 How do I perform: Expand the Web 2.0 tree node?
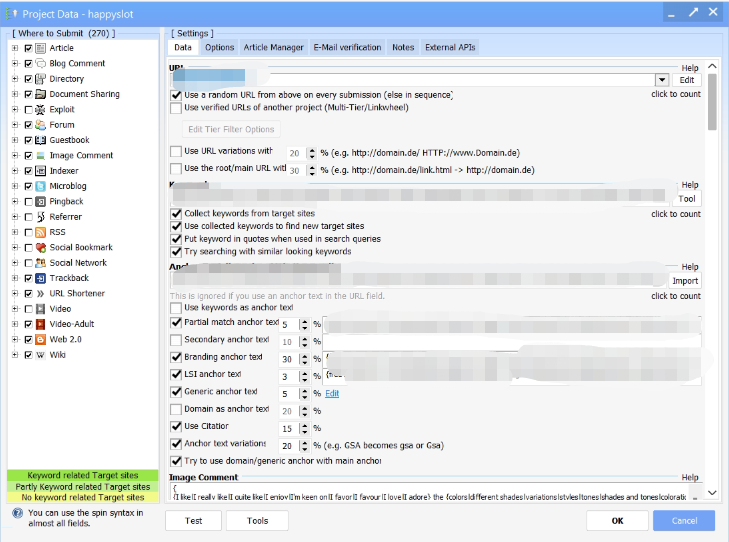(15, 339)
